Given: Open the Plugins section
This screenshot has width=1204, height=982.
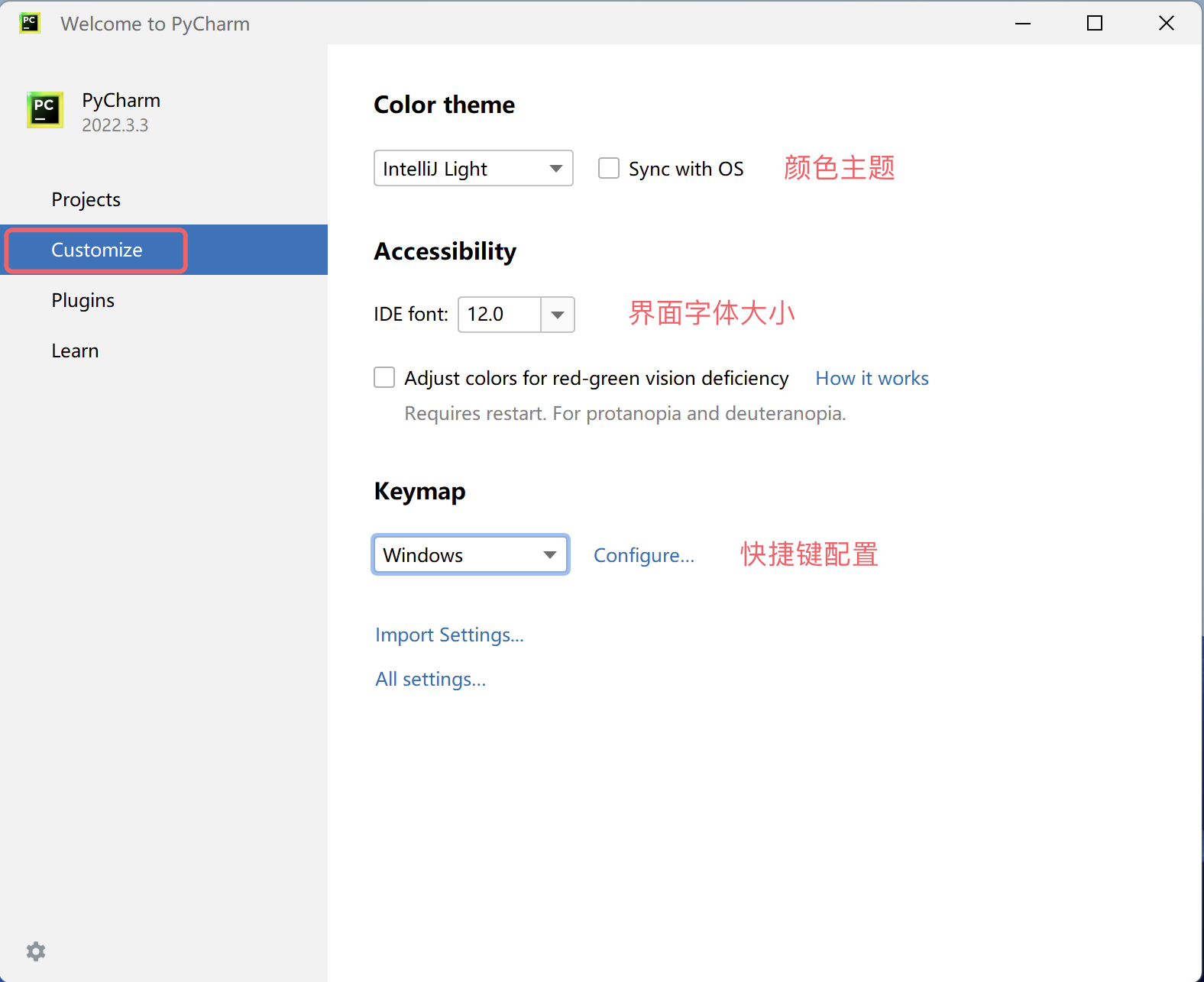Looking at the screenshot, I should tap(83, 300).
